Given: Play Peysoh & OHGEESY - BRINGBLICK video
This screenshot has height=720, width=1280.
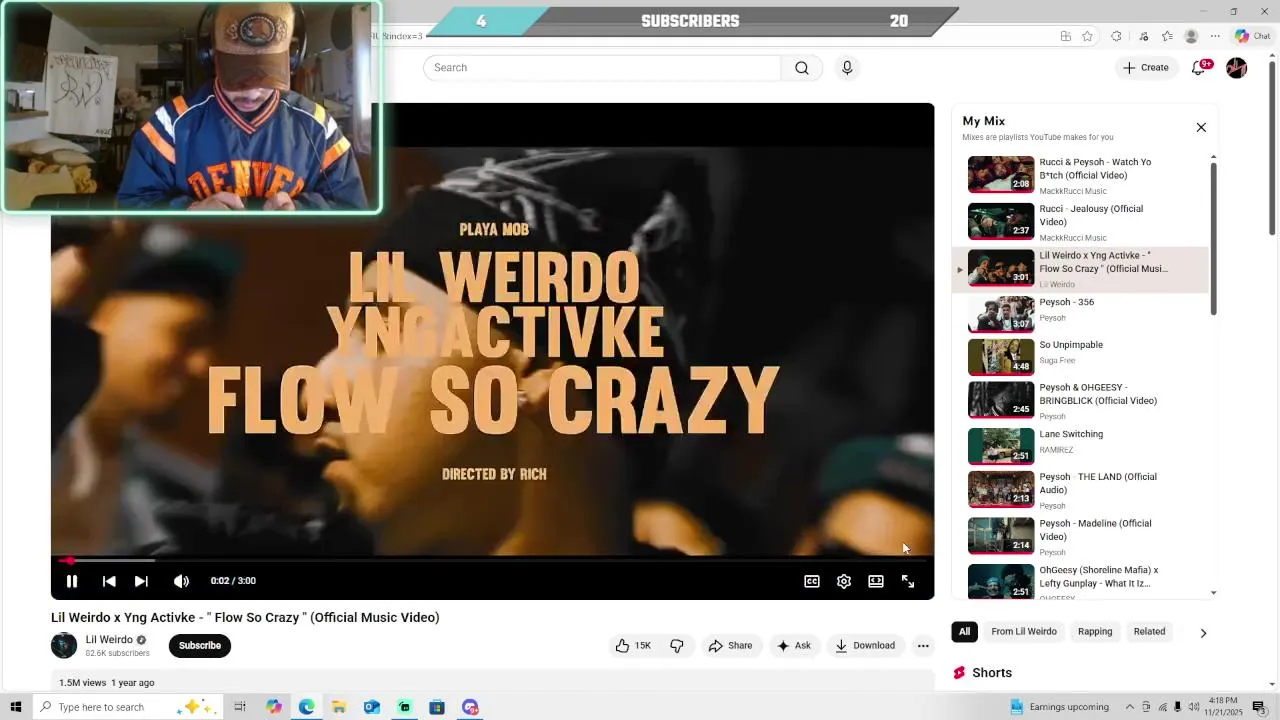Looking at the screenshot, I should [x=1080, y=400].
